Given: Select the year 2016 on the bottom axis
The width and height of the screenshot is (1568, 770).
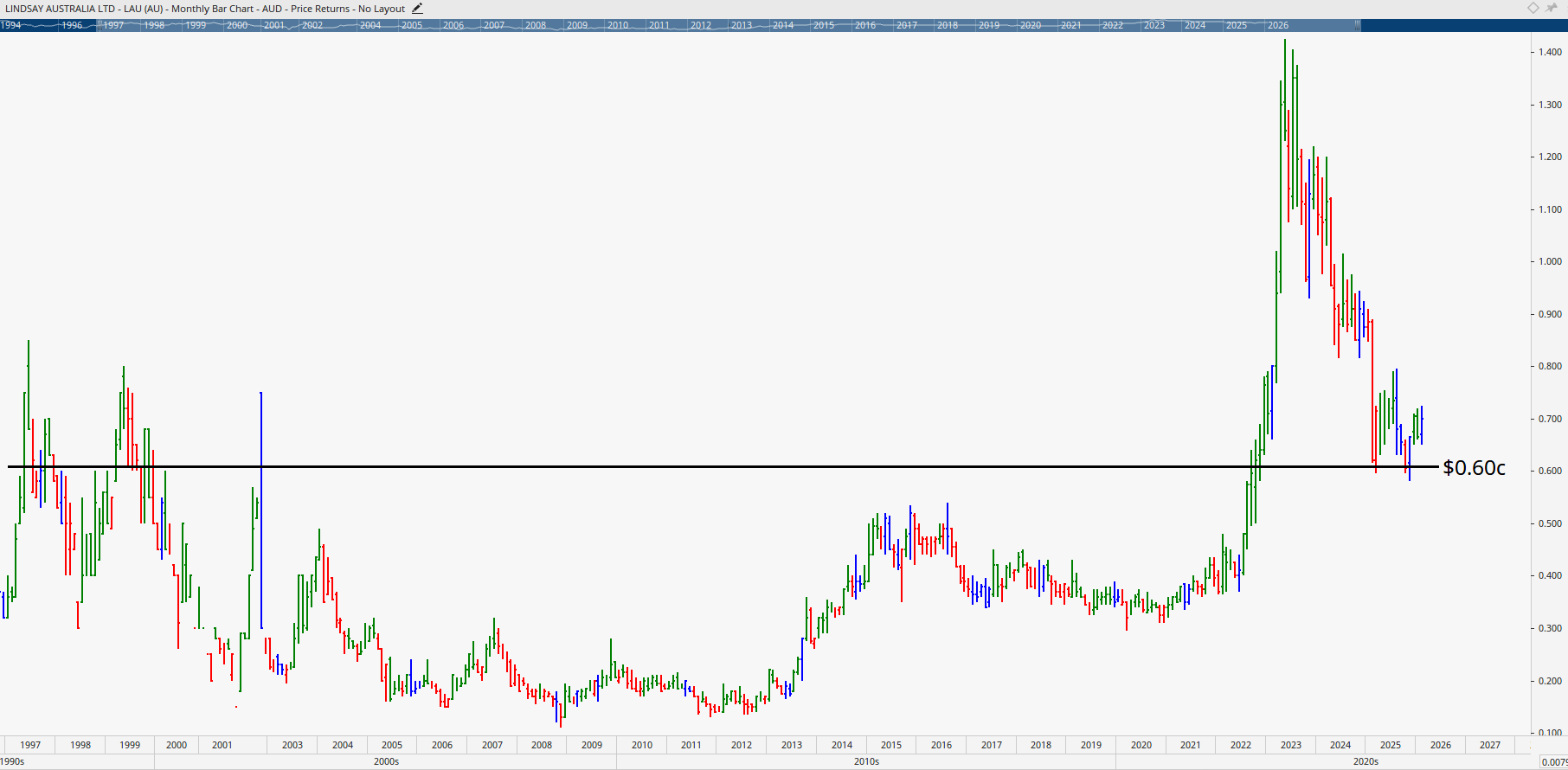Looking at the screenshot, I should click(941, 745).
